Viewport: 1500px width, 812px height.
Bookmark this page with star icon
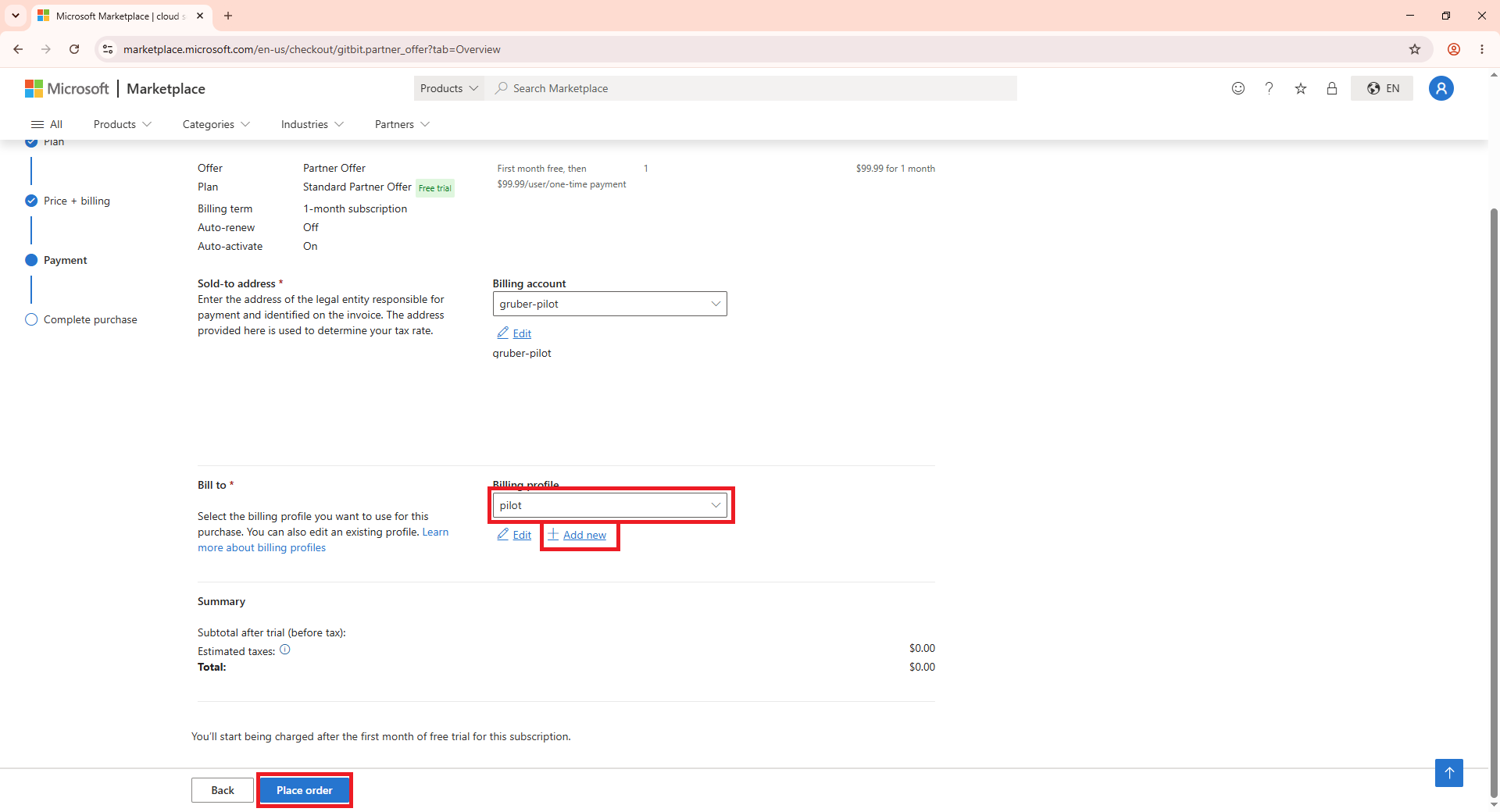(x=1415, y=49)
